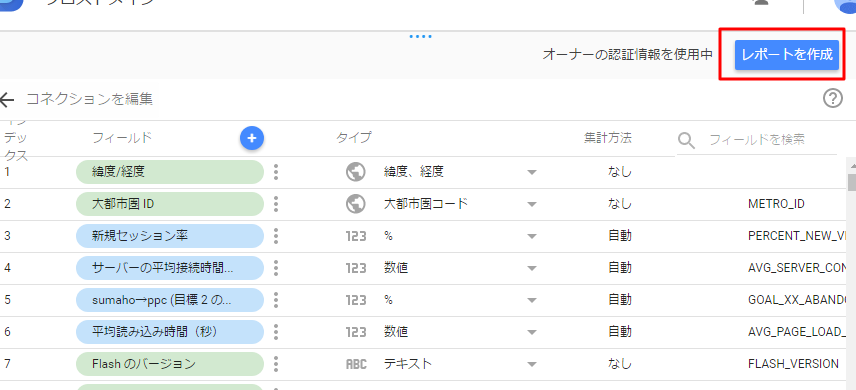This screenshot has width=856, height=390.
Task: Click the タイプ column header
Action: point(353,138)
